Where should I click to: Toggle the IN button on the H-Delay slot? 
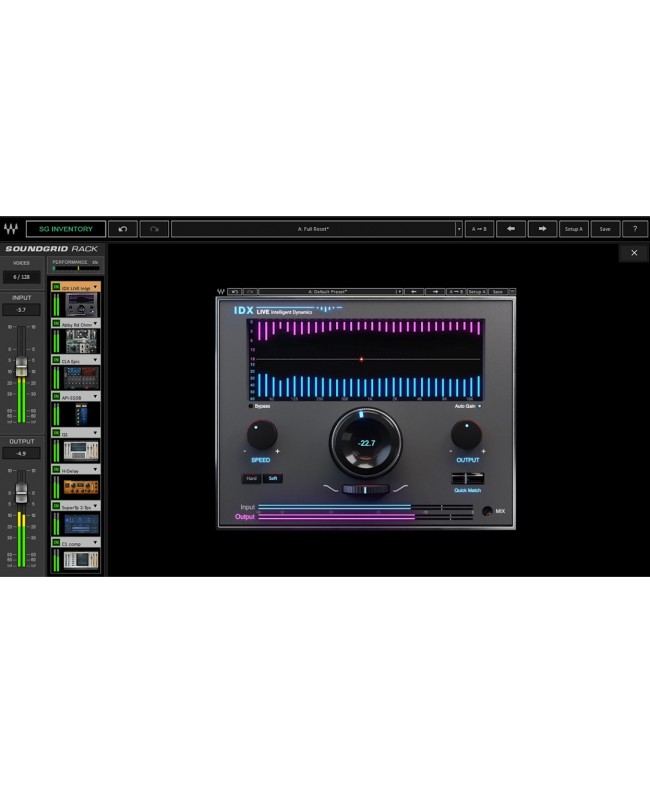(x=56, y=469)
